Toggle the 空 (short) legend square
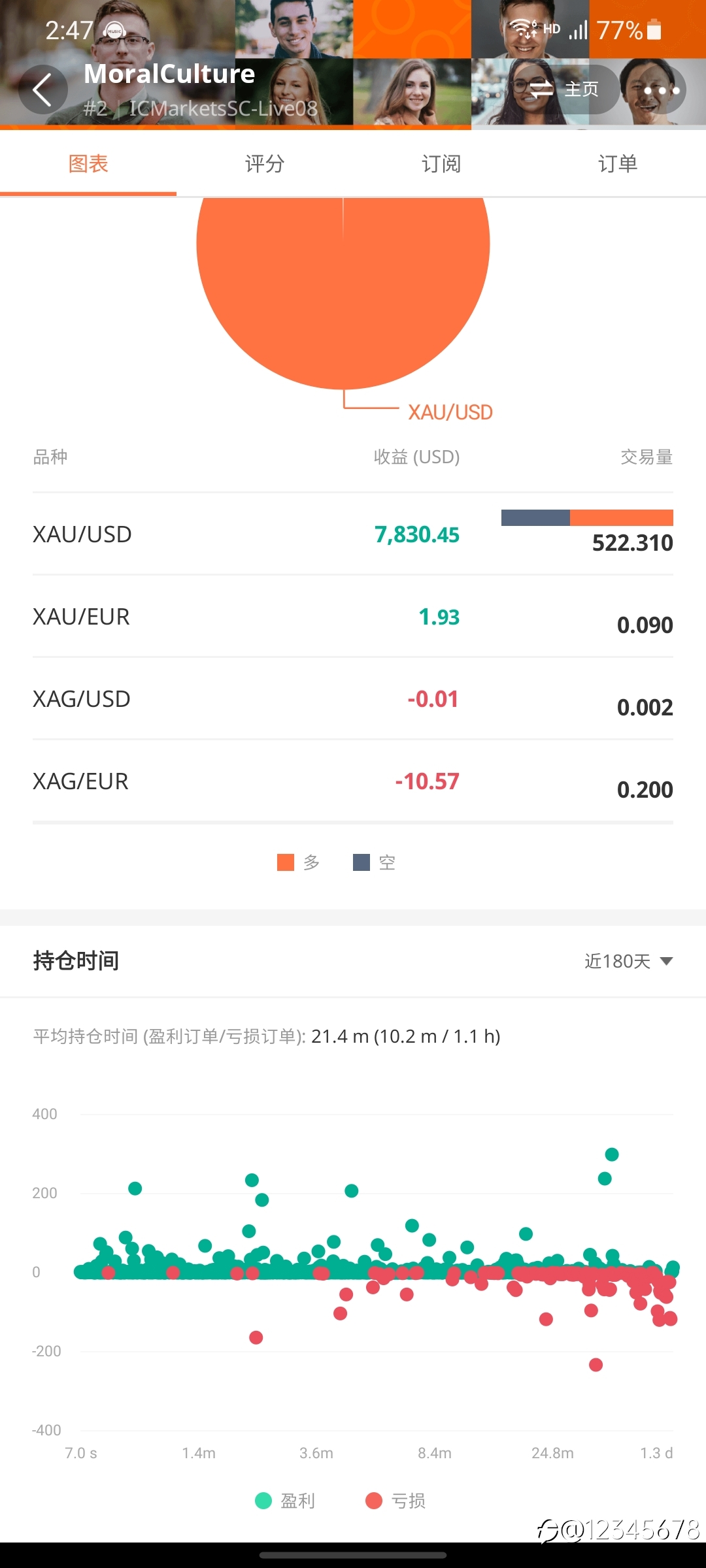The height and width of the screenshot is (1568, 706). [361, 862]
